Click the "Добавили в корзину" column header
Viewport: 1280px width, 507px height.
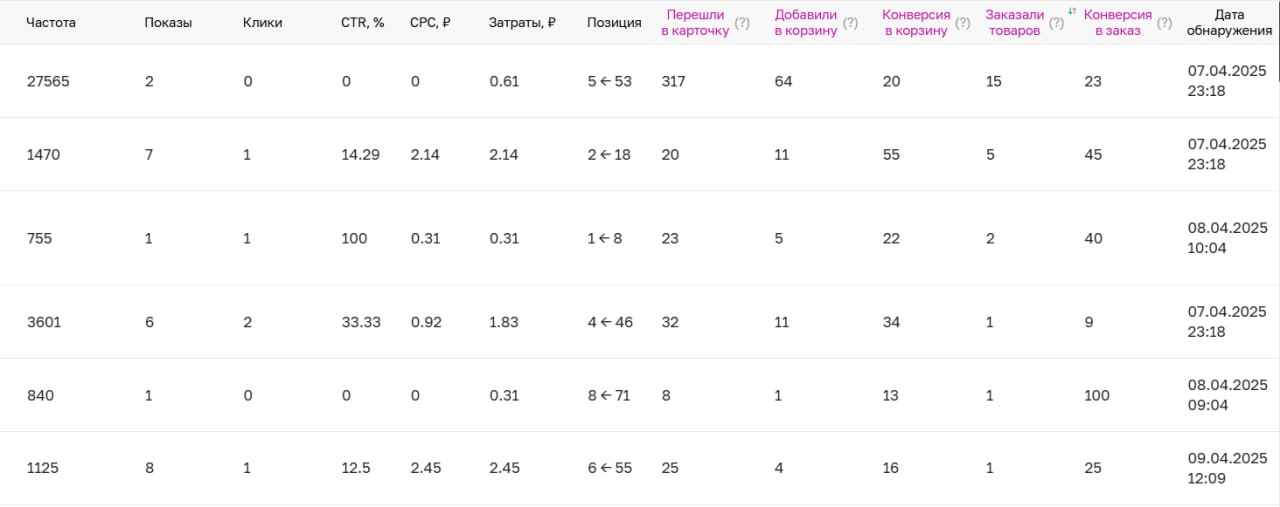(x=805, y=23)
